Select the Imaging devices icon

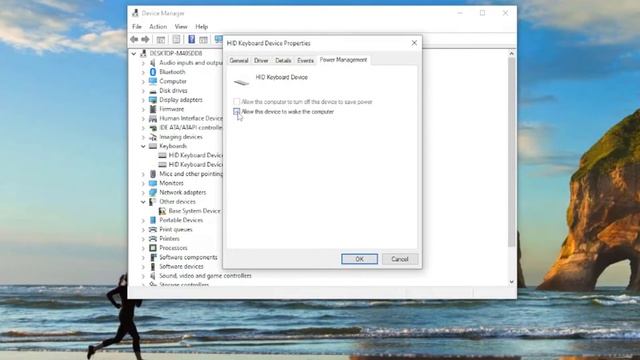point(153,137)
